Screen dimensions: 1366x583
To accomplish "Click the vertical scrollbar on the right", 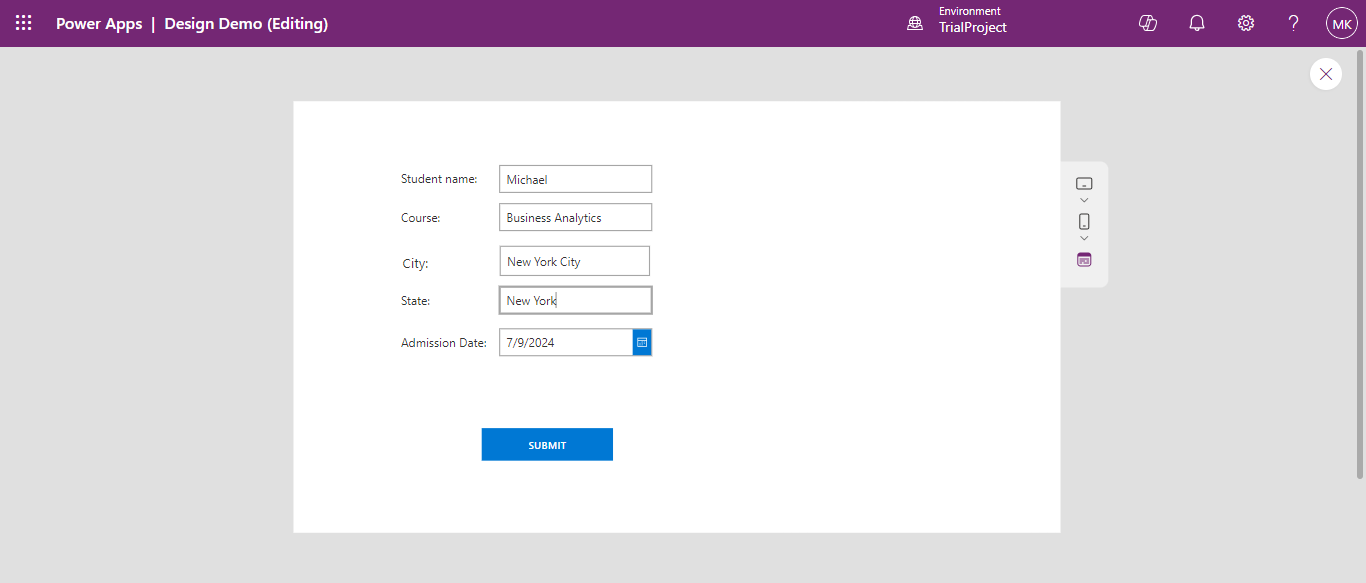I will tap(1360, 270).
